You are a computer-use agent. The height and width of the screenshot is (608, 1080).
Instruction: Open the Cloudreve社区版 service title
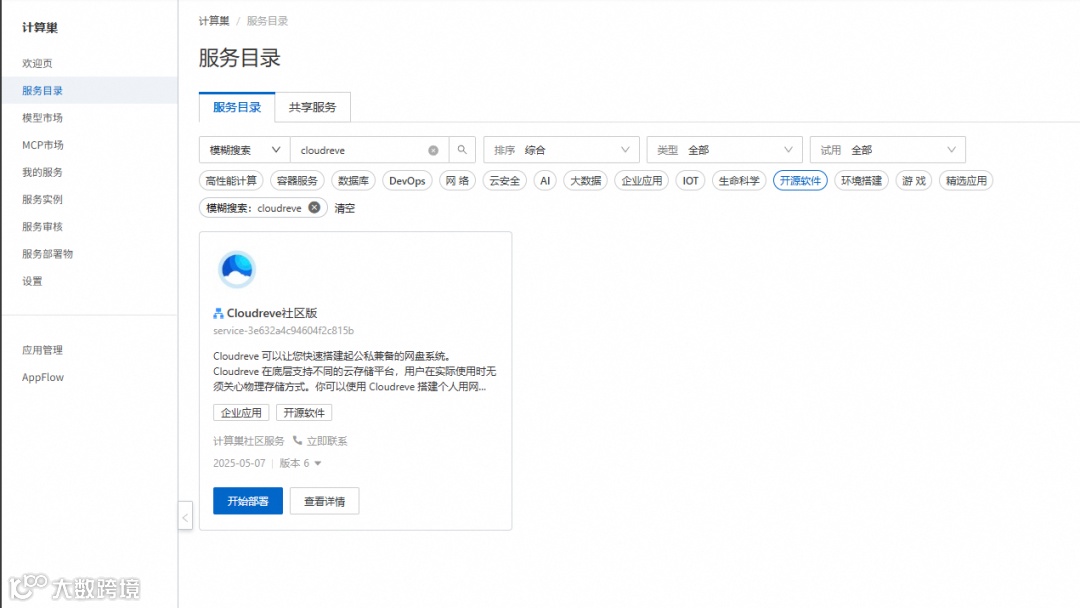click(x=272, y=313)
